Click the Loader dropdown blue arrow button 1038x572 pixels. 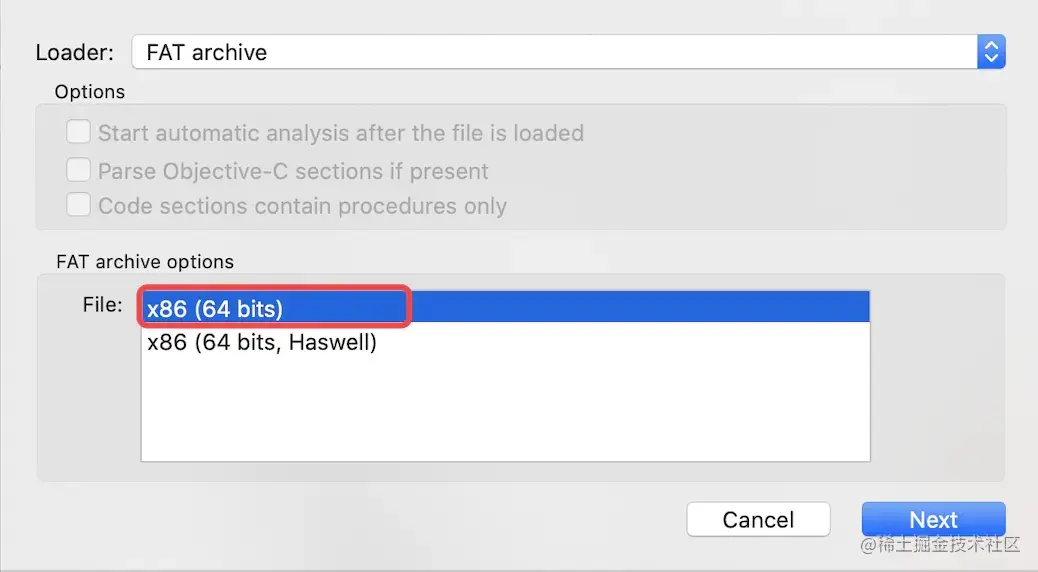pyautogui.click(x=990, y=52)
